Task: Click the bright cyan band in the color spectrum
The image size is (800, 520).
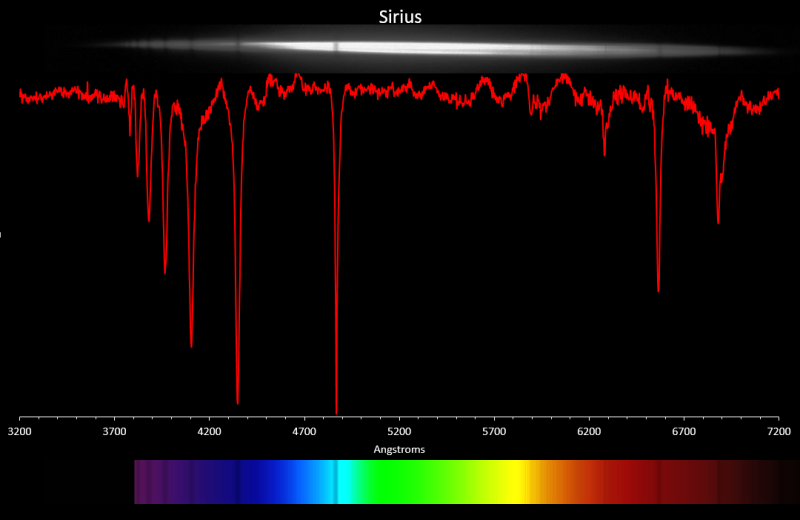Action: point(340,482)
